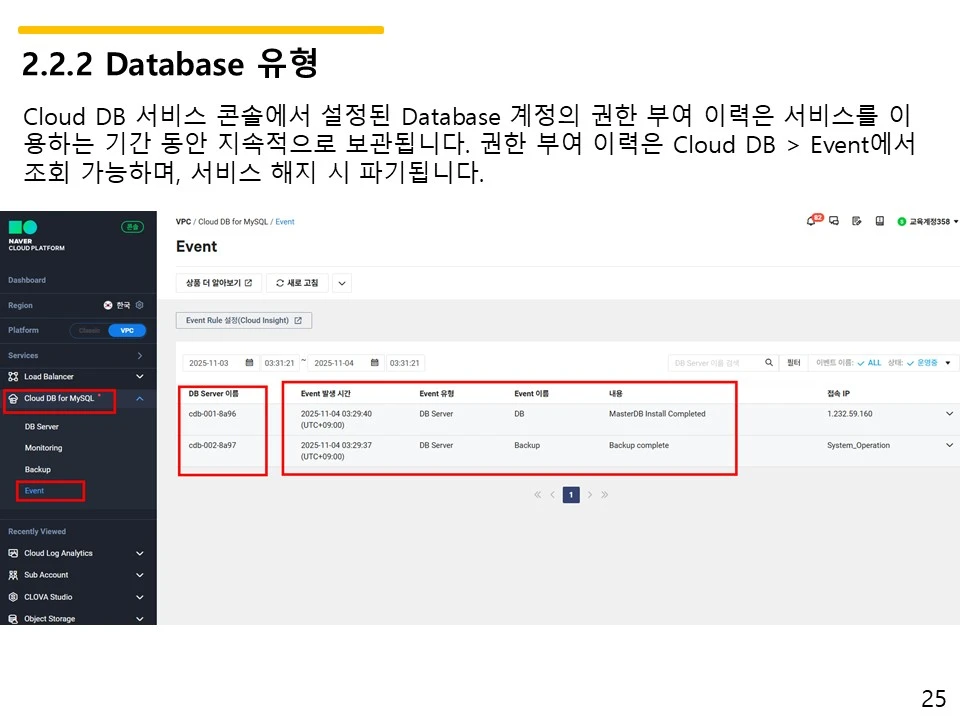The height and width of the screenshot is (720, 960).
Task: Click the Naver Cloud Platform logo
Action: coord(36,235)
